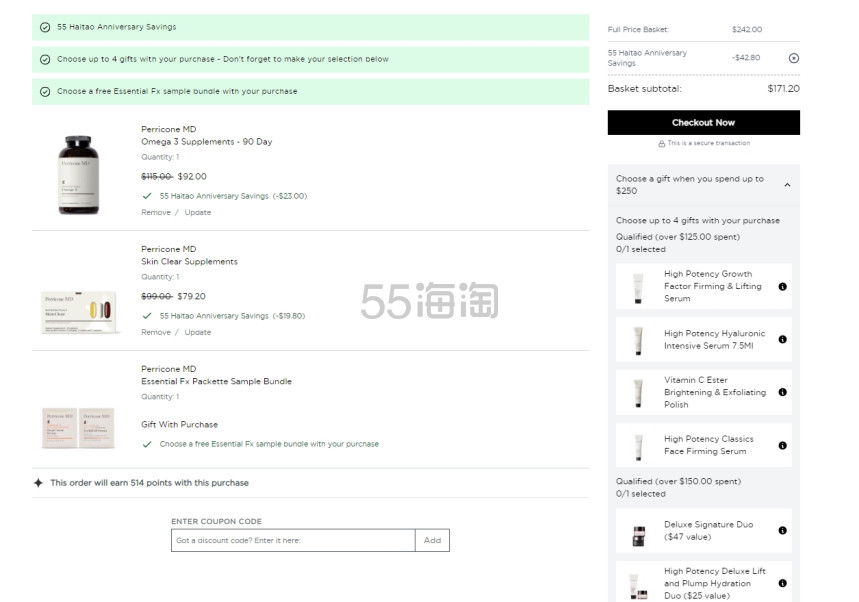The height and width of the screenshot is (602, 859).
Task: Click the Gift With Purchase label
Action: (x=180, y=425)
